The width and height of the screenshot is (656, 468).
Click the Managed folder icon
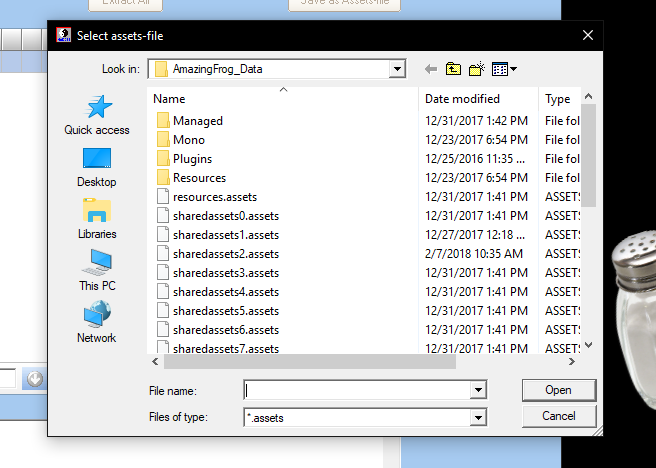tap(163, 120)
